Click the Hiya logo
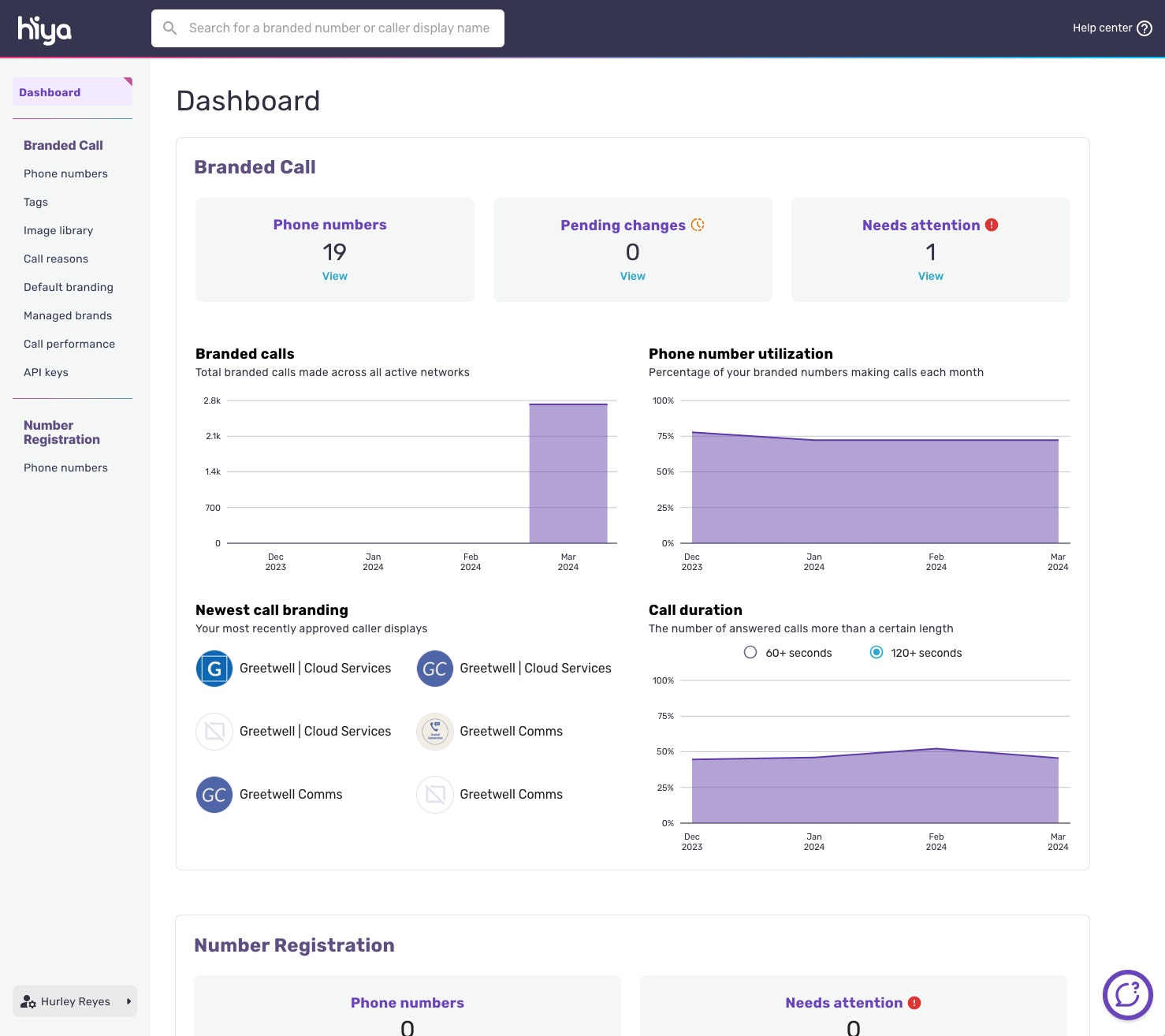The width and height of the screenshot is (1165, 1036). click(45, 29)
